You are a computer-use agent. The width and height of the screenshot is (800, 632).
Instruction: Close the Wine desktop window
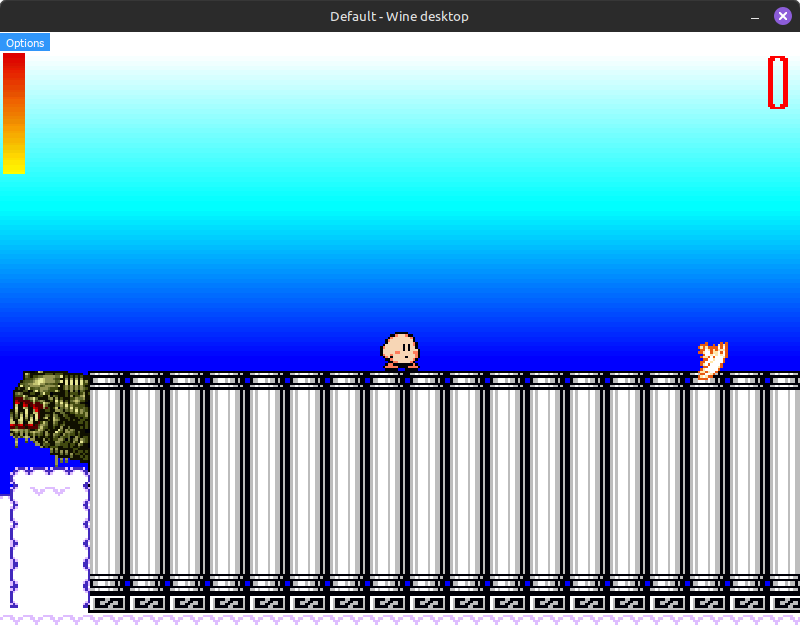(783, 16)
